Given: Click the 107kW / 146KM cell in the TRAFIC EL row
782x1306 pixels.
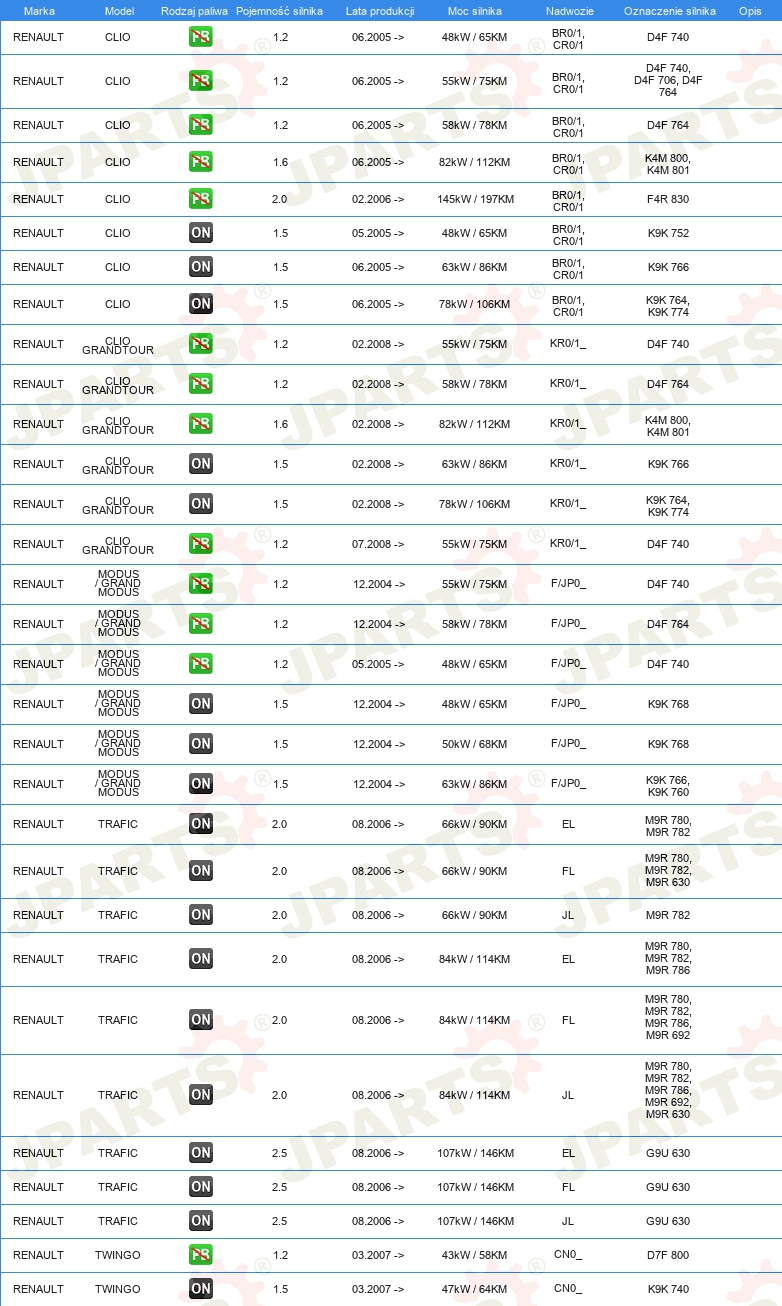Looking at the screenshot, I should point(476,1153).
